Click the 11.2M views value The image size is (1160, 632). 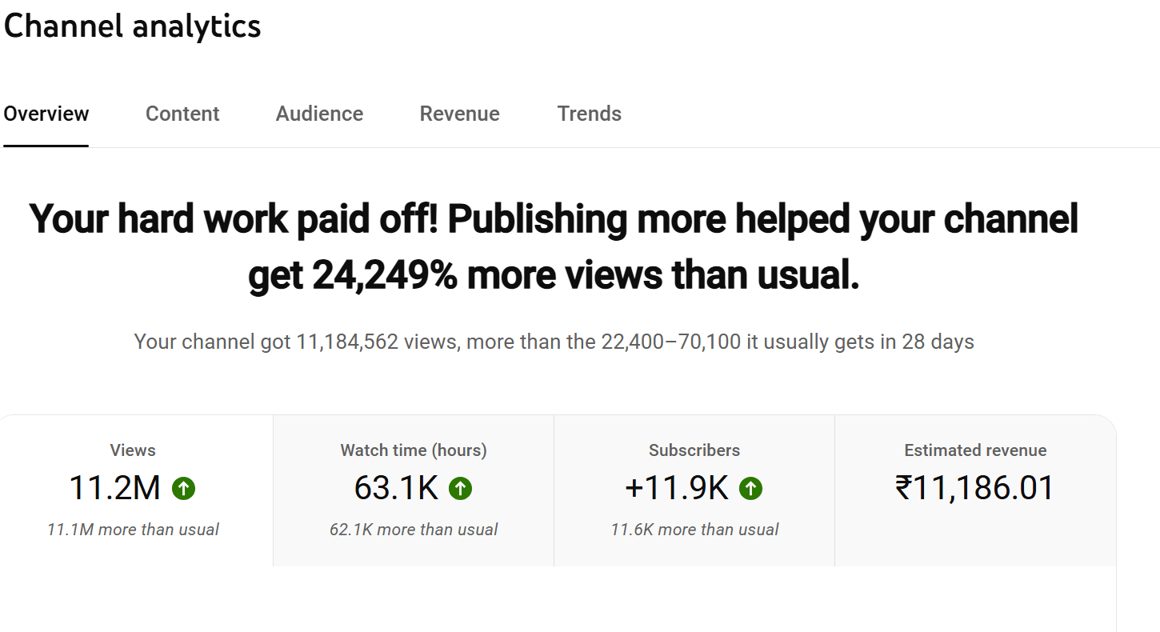coord(115,488)
